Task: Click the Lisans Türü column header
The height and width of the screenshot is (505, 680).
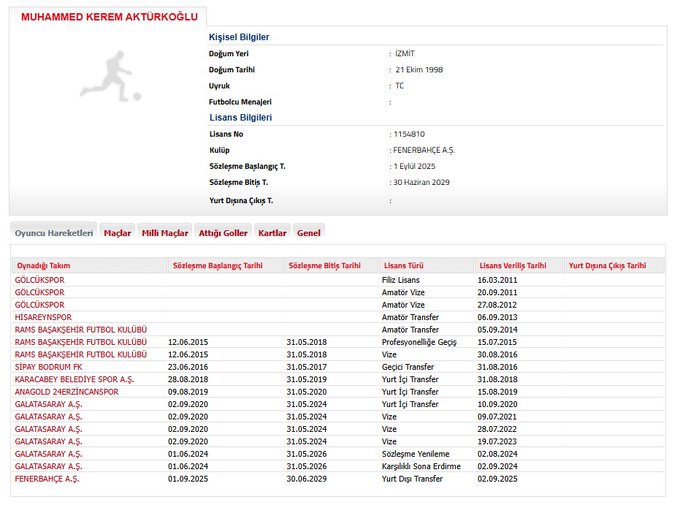Action: pos(406,266)
